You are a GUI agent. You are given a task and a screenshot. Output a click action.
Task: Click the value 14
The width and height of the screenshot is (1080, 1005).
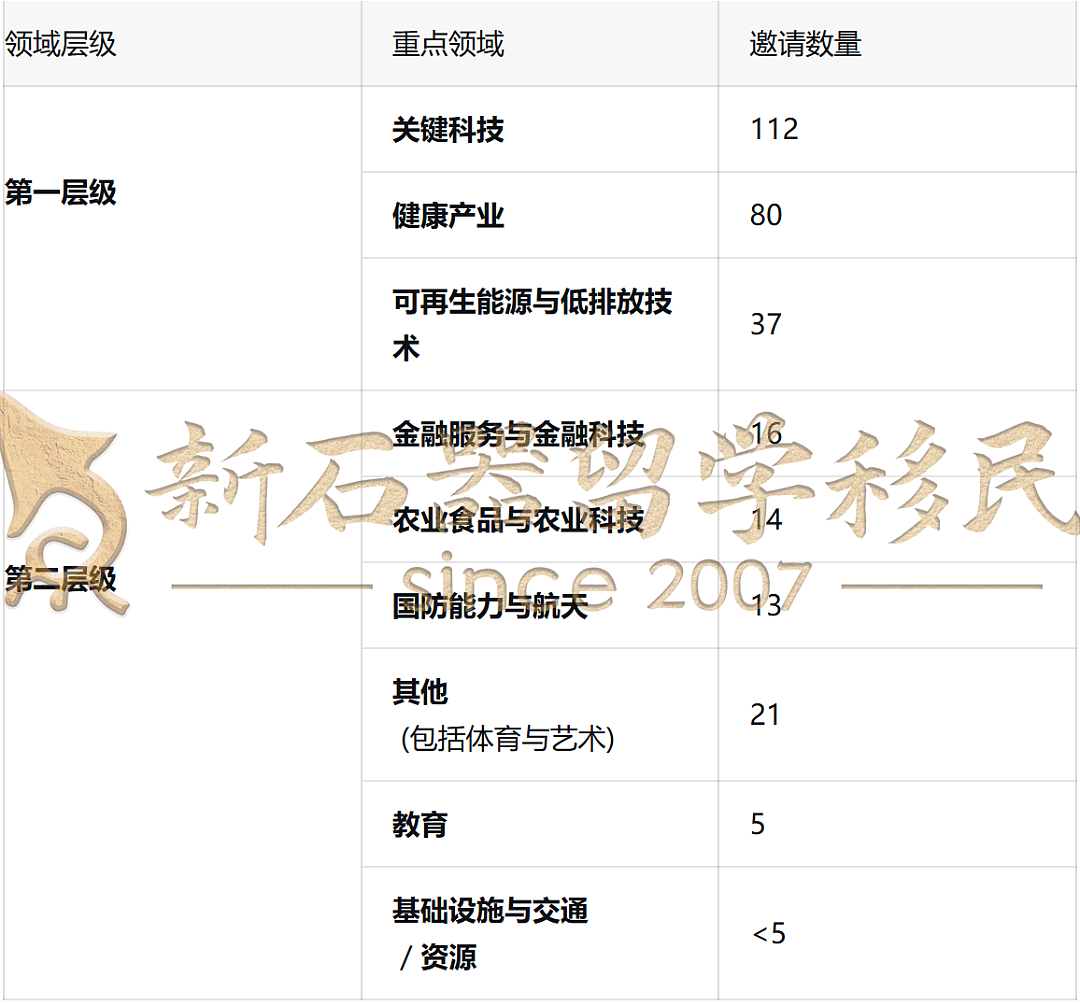(766, 520)
